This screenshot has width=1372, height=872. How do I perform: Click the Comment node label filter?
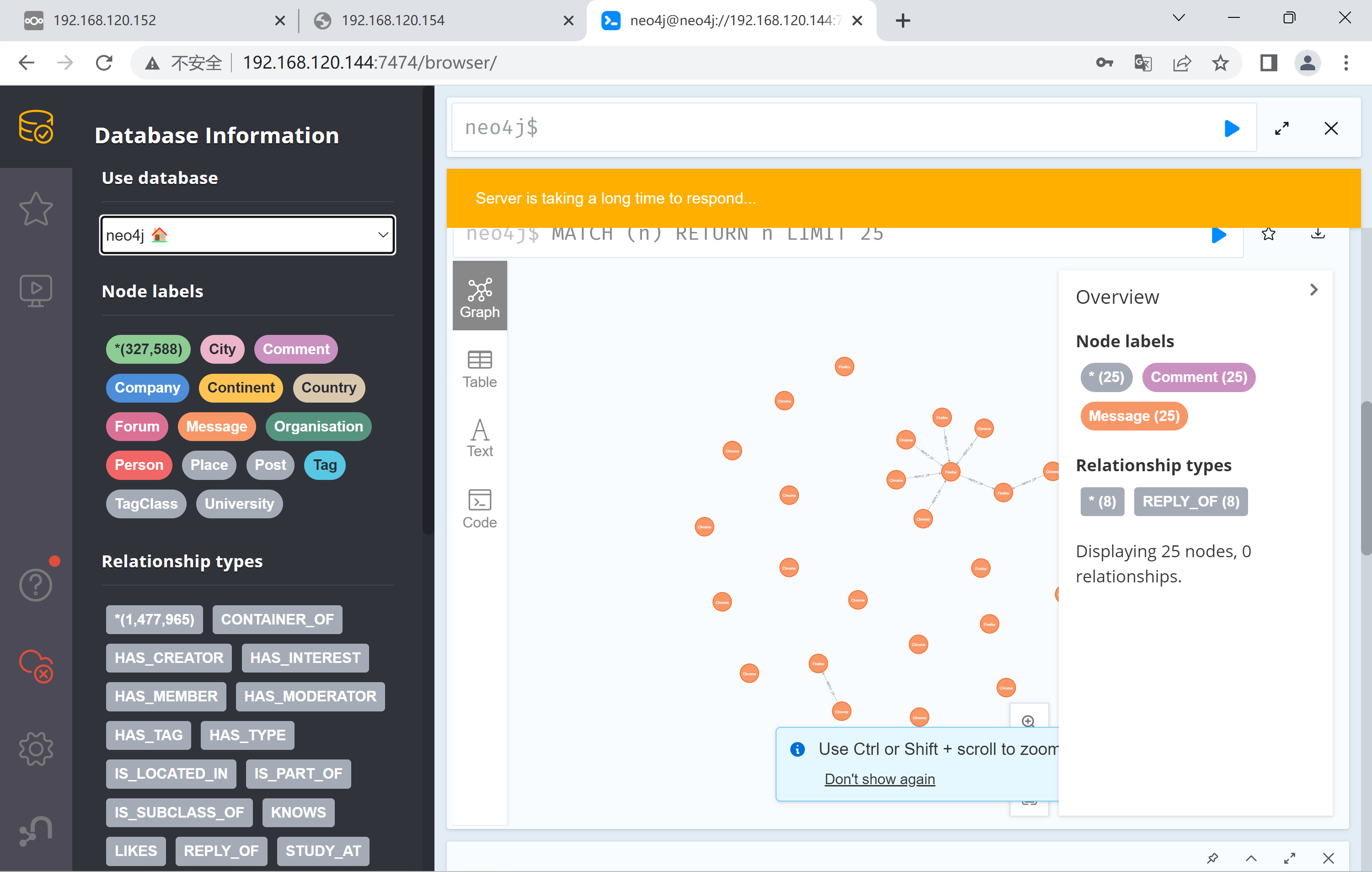pos(296,348)
